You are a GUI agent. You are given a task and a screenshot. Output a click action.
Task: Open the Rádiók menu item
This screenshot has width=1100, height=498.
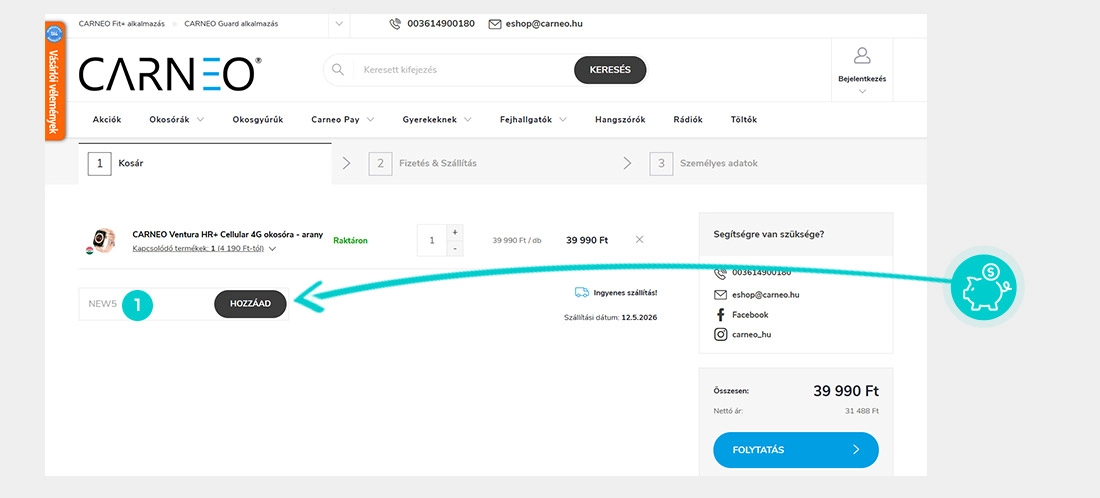(x=688, y=119)
